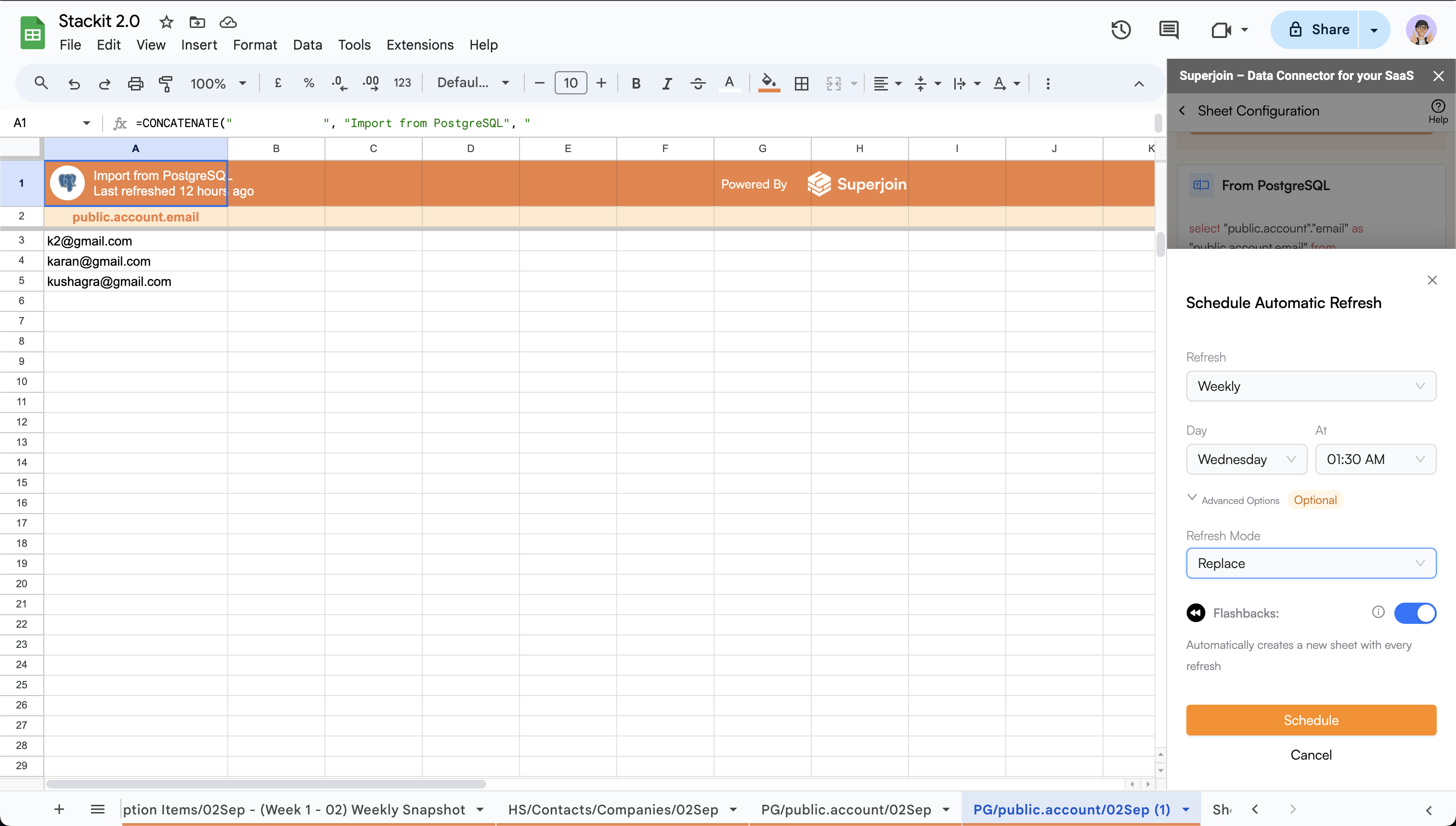Toggle bold formatting
Image resolution: width=1456 pixels, height=826 pixels.
(636, 84)
